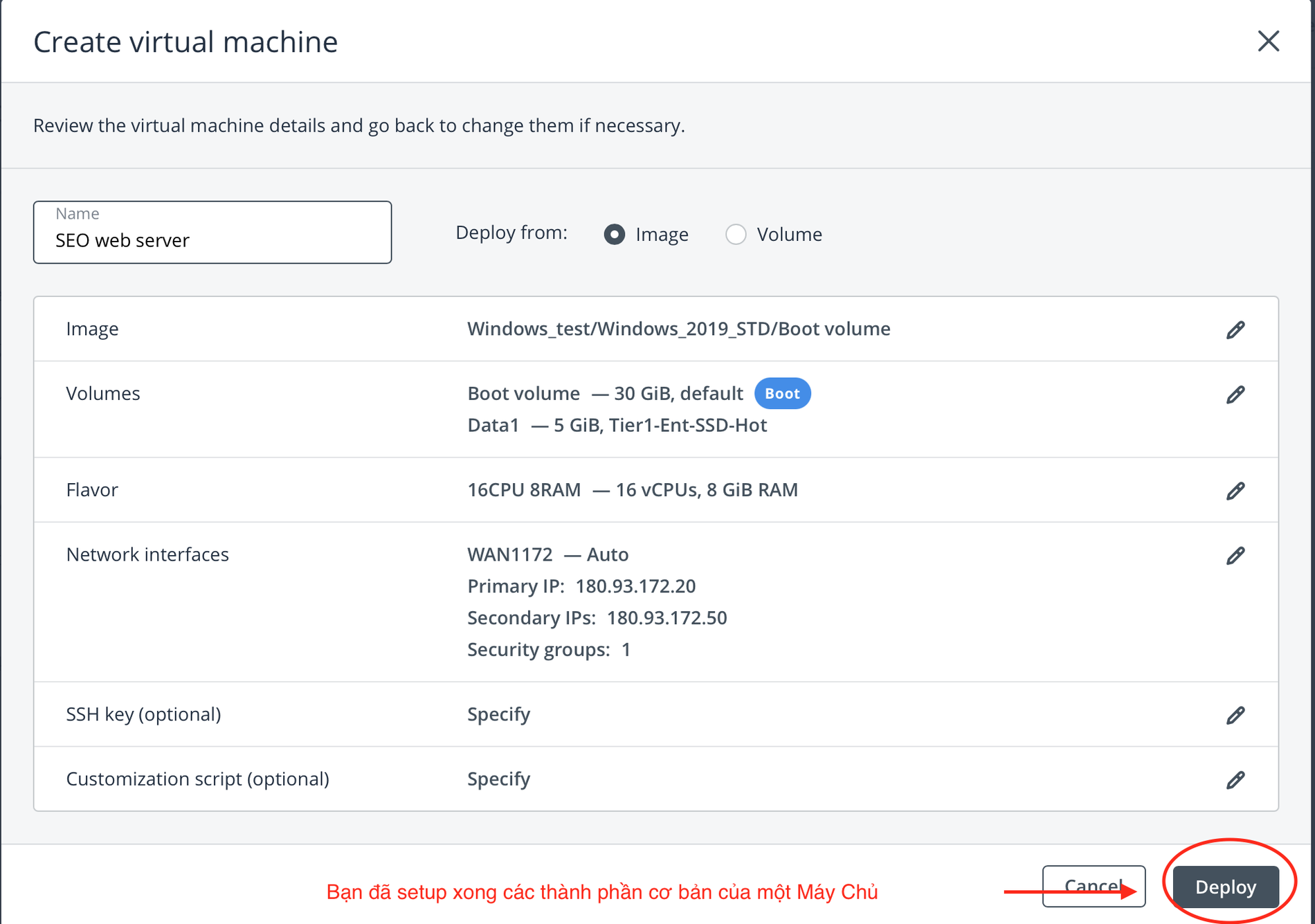Select the Image deploy option

(614, 235)
